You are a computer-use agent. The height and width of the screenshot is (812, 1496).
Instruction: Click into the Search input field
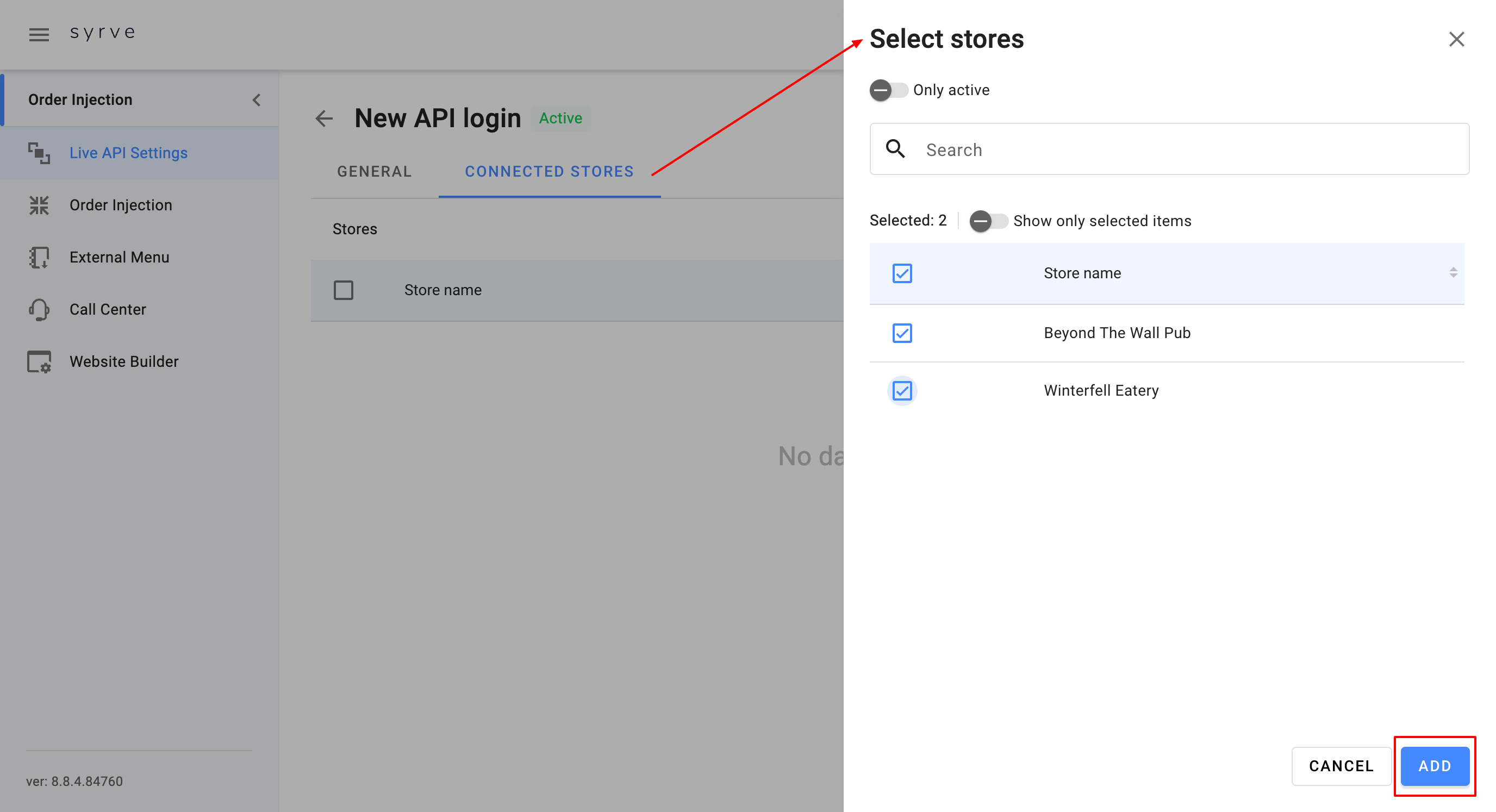1190,149
